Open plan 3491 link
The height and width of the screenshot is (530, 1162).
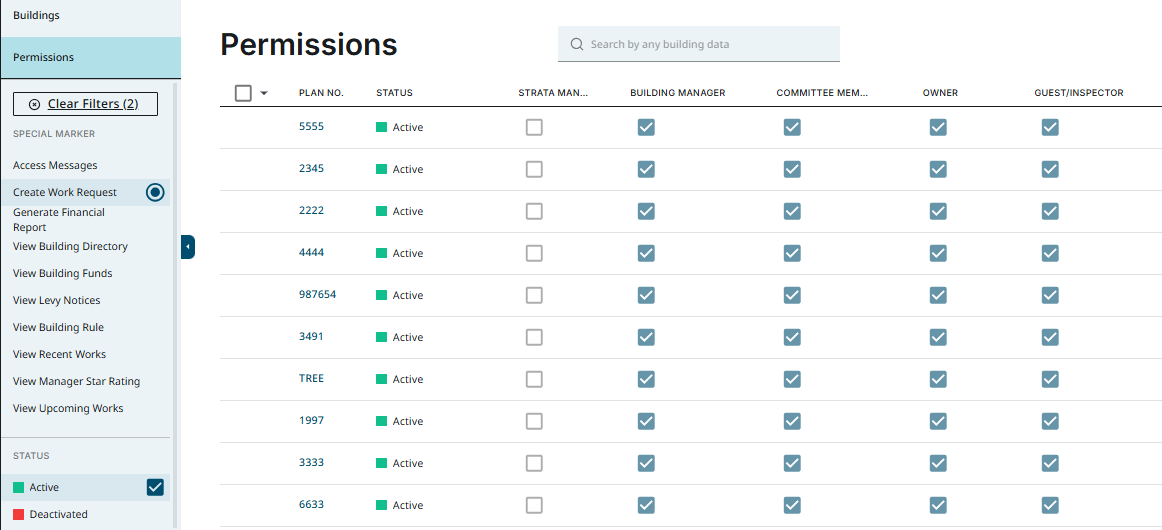311,336
